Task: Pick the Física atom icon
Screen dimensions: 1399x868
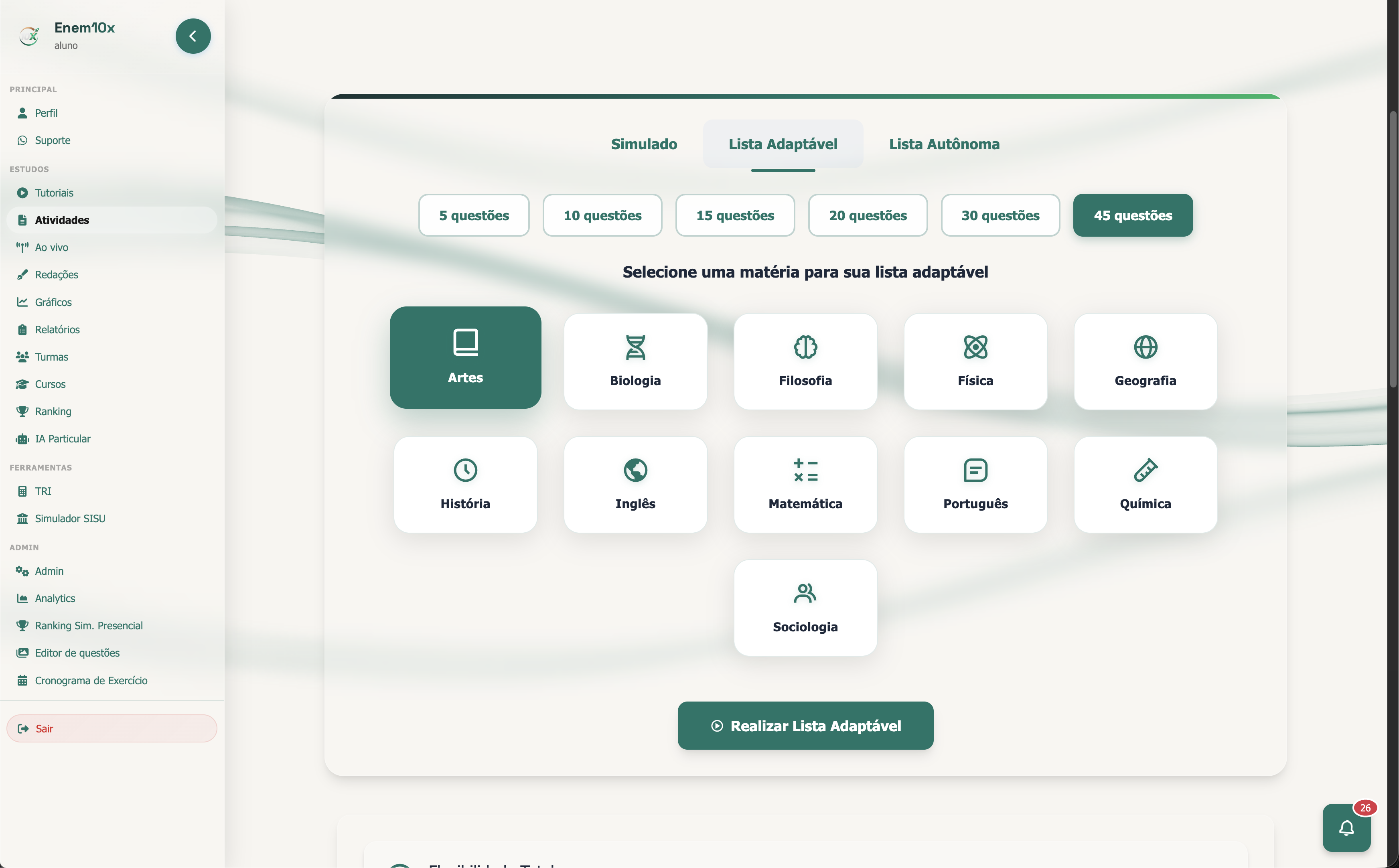Action: click(975, 347)
